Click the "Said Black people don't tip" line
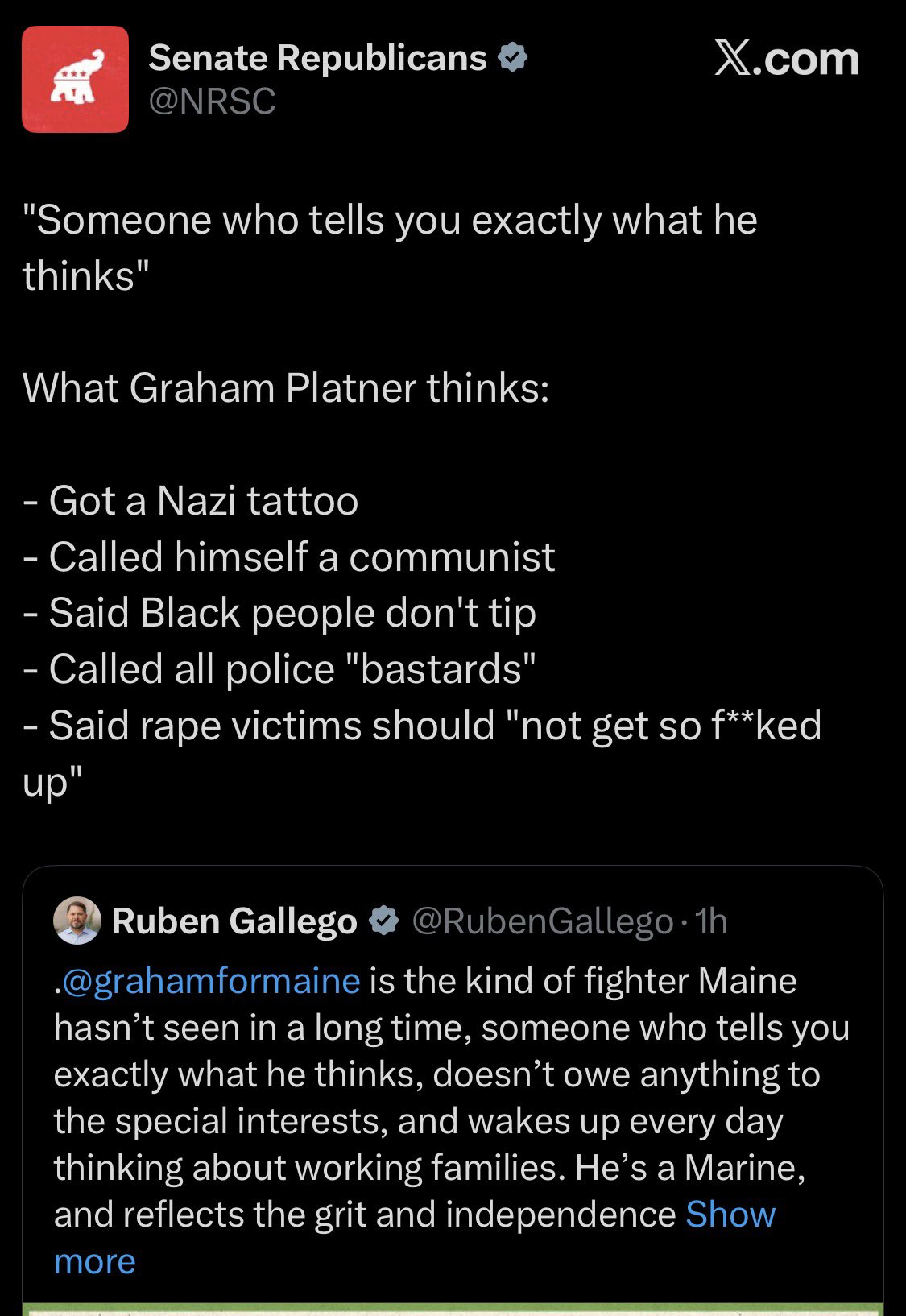Screen dimensions: 906x1316 [292, 613]
